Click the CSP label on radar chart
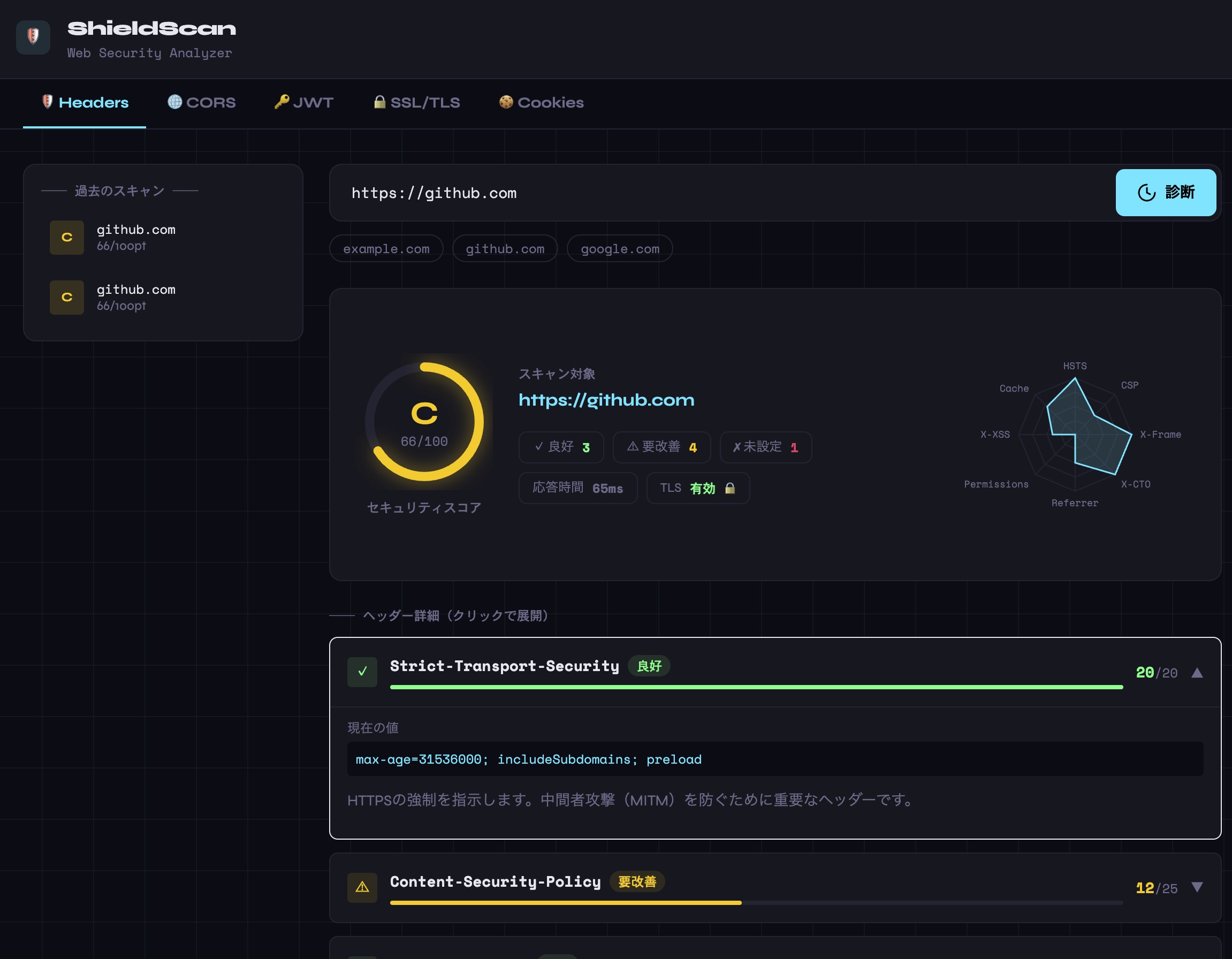Viewport: 1232px width, 959px height. pos(1129,385)
